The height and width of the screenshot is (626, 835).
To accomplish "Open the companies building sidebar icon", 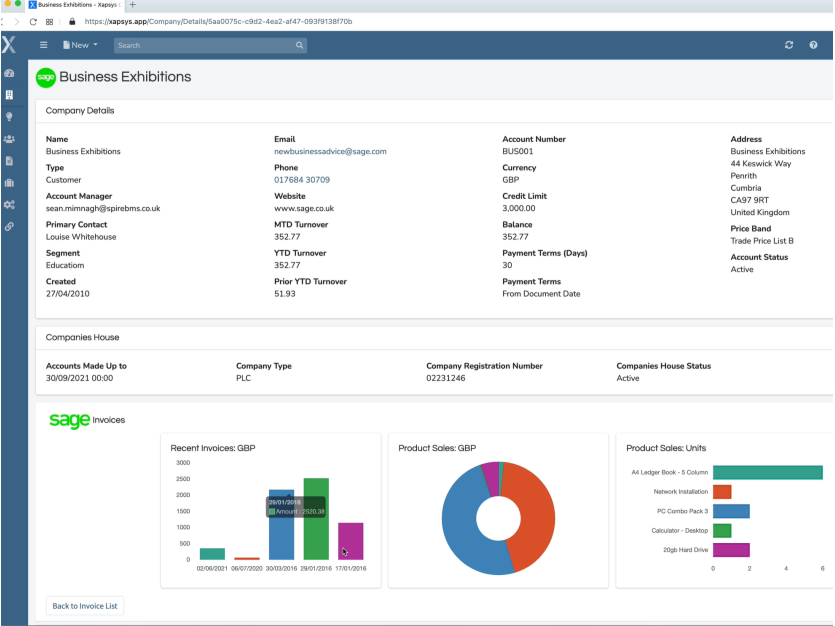I will (9, 95).
